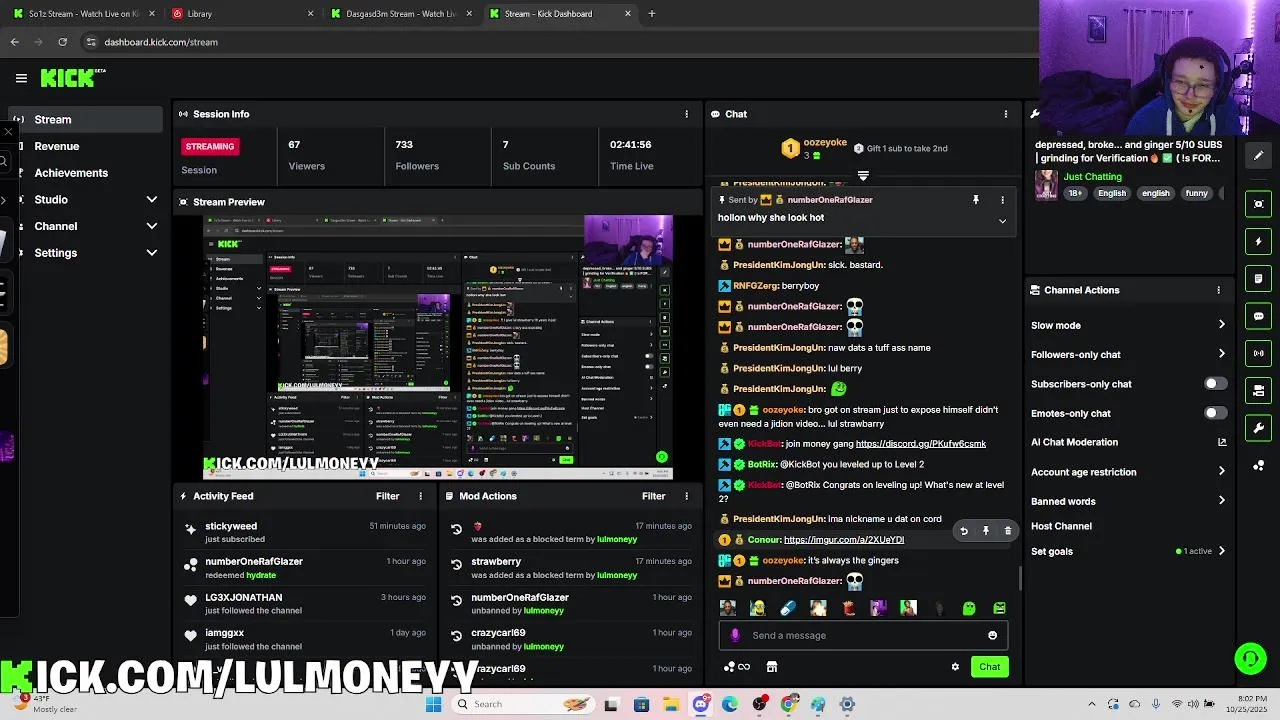The width and height of the screenshot is (1280, 720).
Task: Toggle Subscribers-only chat switch
Action: [1215, 384]
